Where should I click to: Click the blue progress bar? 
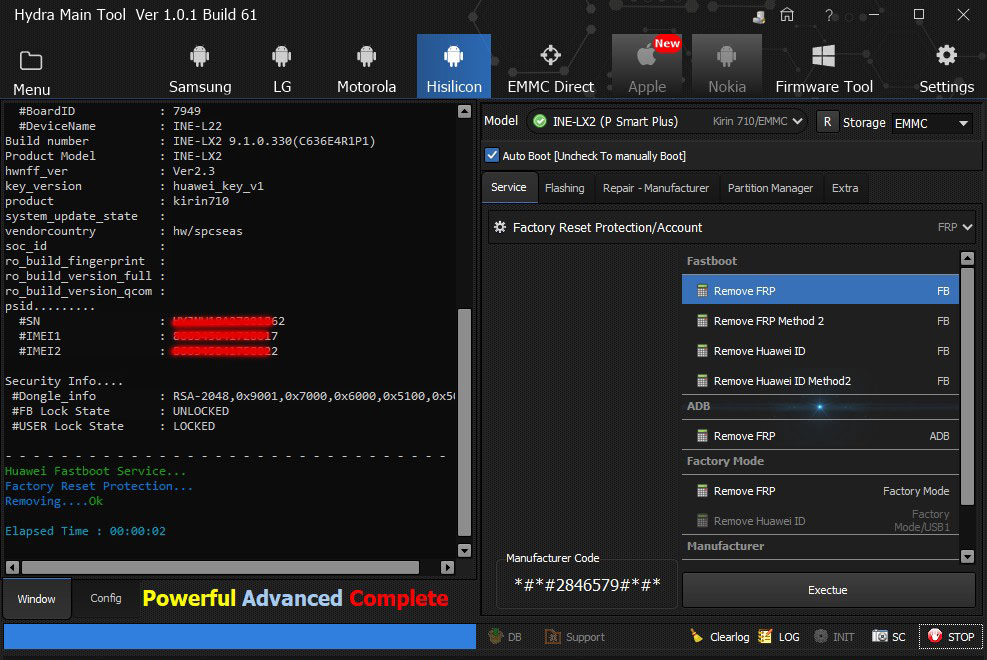pos(240,636)
